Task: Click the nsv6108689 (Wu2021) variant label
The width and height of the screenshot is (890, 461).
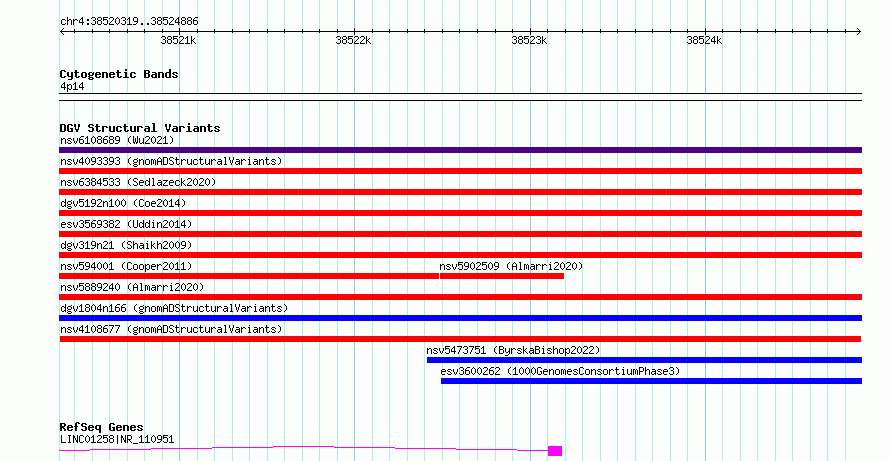Action: coord(117,140)
